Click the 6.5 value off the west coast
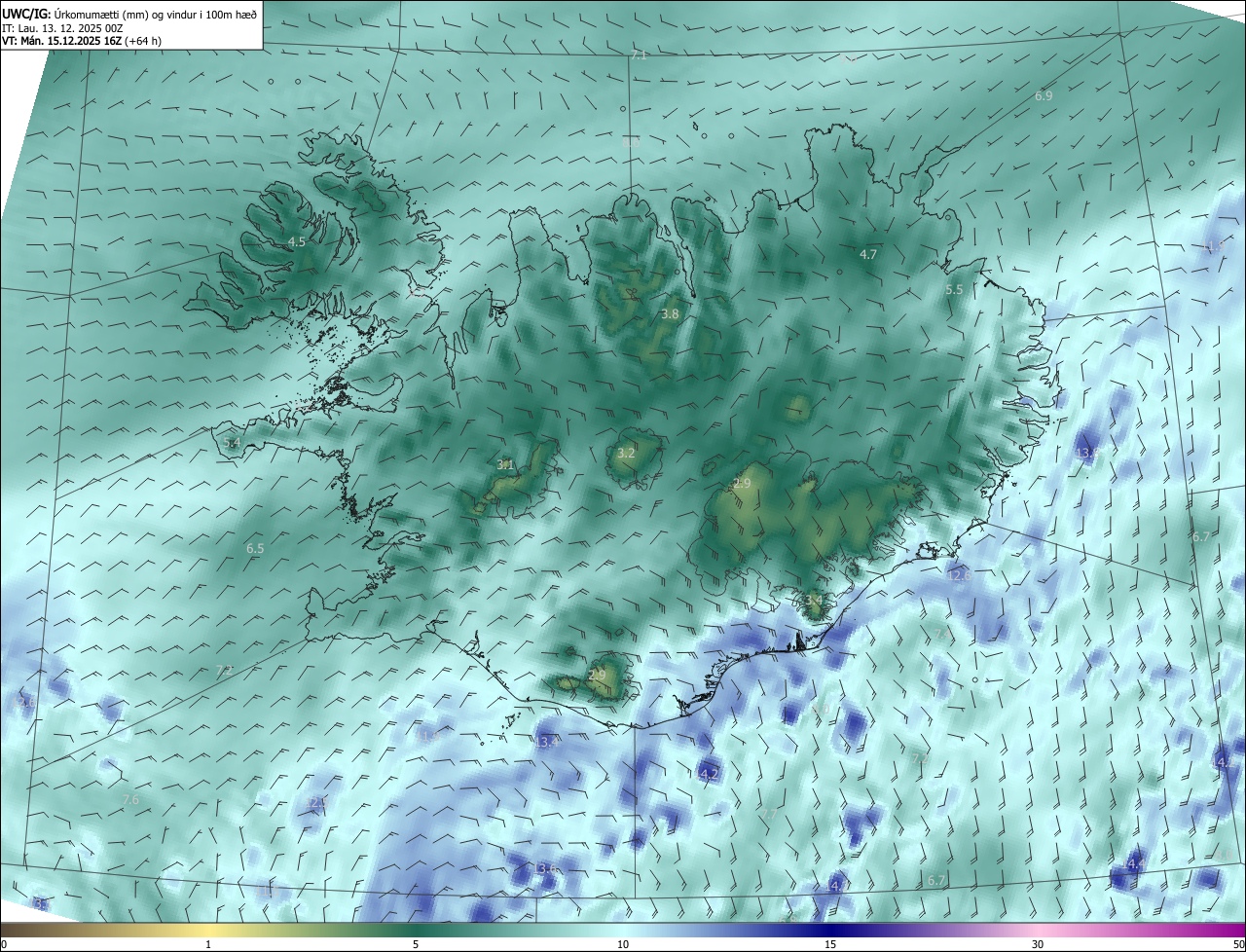1246x952 pixels. click(255, 549)
